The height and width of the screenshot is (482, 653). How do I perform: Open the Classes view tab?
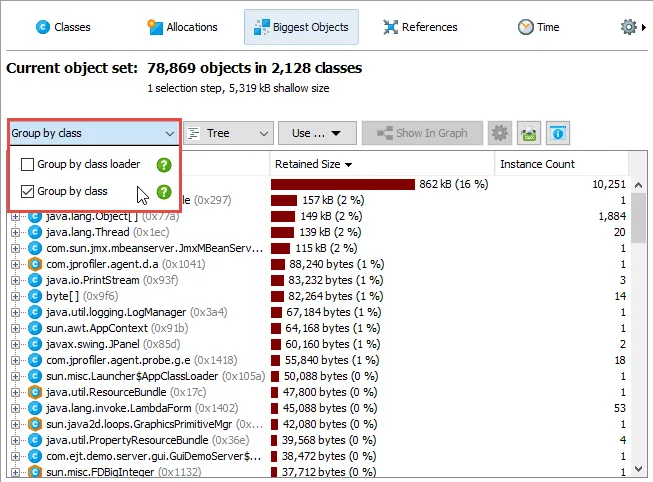pyautogui.click(x=63, y=27)
